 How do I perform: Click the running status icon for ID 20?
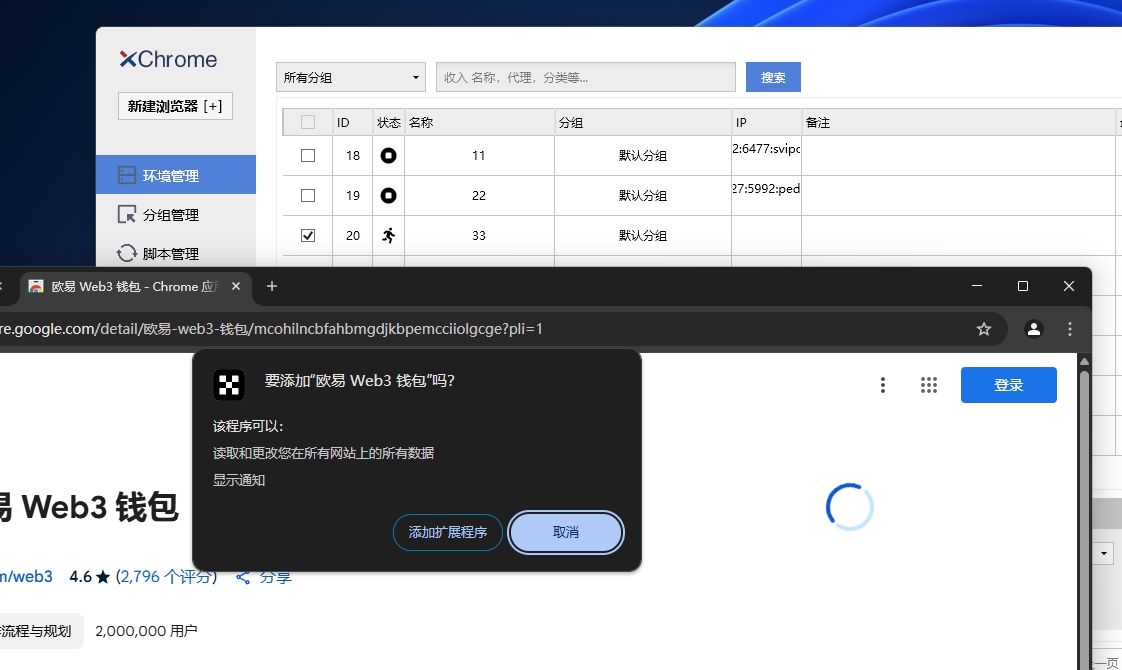tap(389, 236)
